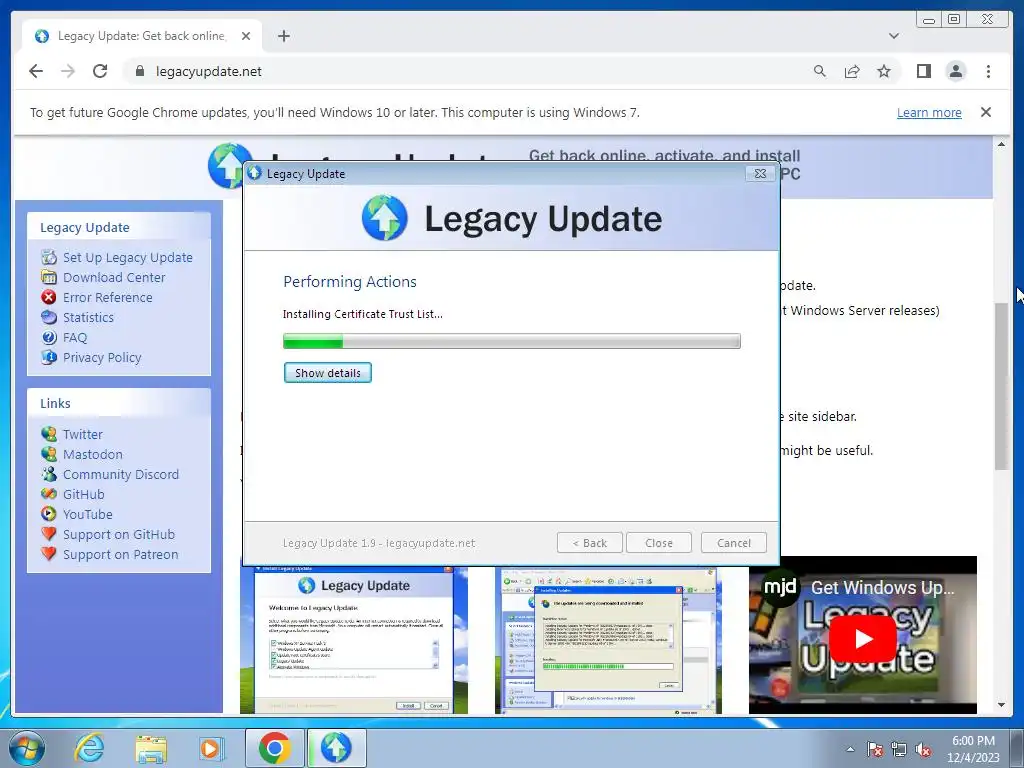Viewport: 1024px width, 768px height.
Task: Close the Legacy Update browser tab
Action: point(246,36)
